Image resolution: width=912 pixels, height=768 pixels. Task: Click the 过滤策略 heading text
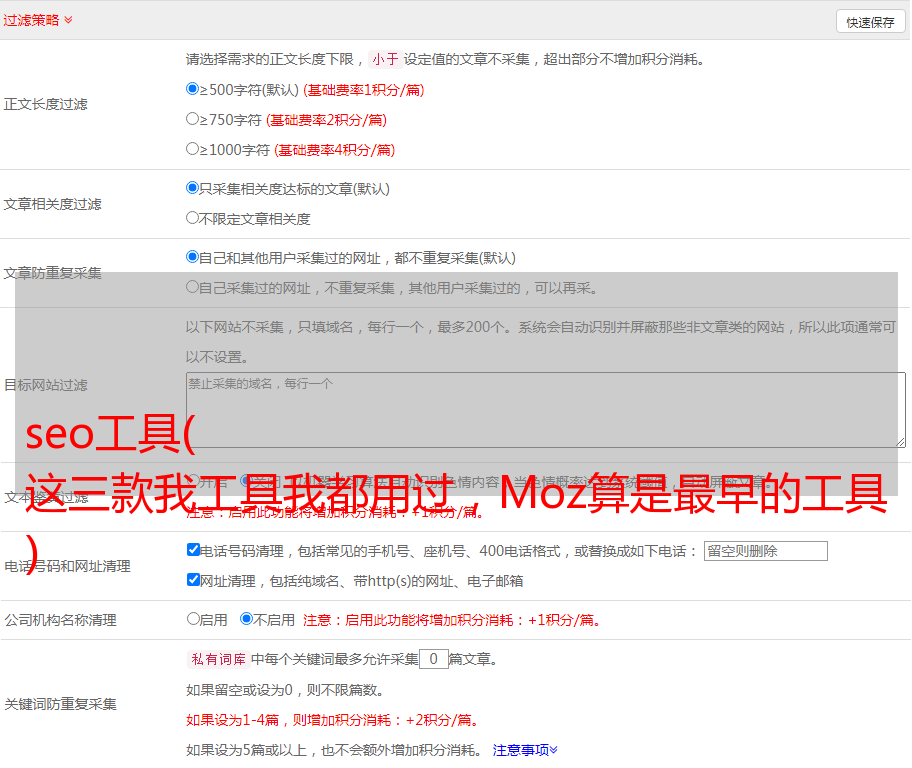pos(31,20)
